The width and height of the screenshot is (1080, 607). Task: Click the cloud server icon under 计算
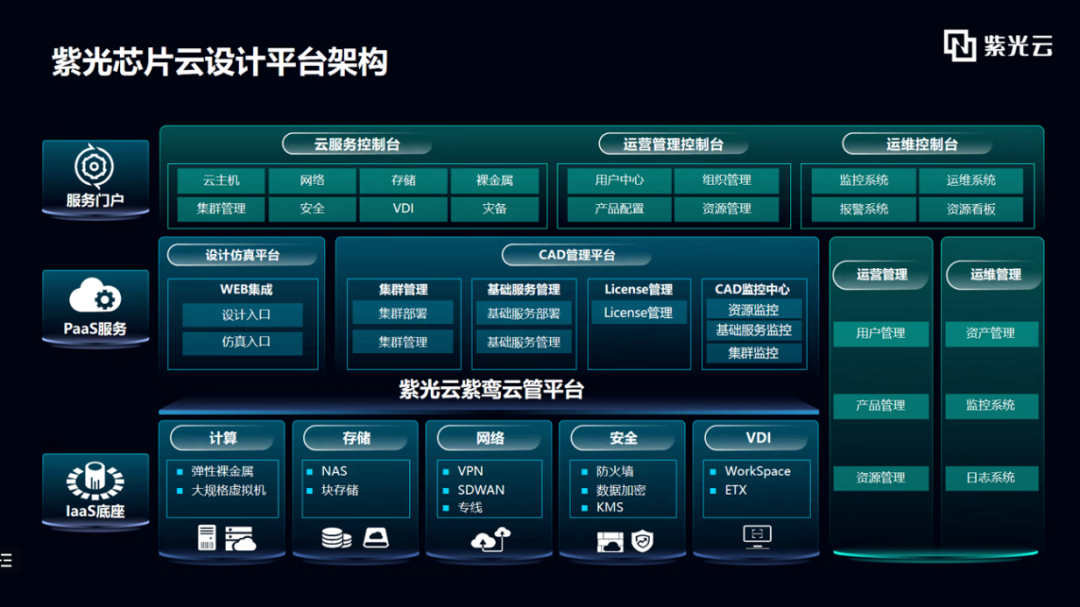[240, 538]
